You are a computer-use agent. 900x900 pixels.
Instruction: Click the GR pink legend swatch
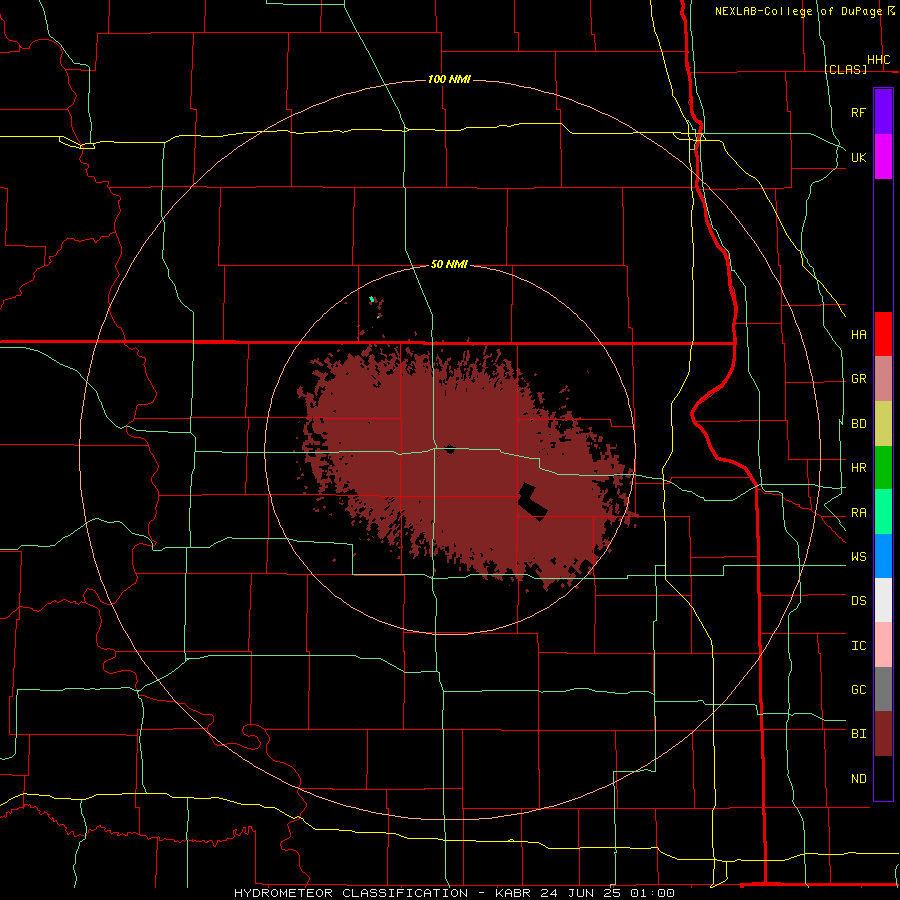[x=883, y=379]
